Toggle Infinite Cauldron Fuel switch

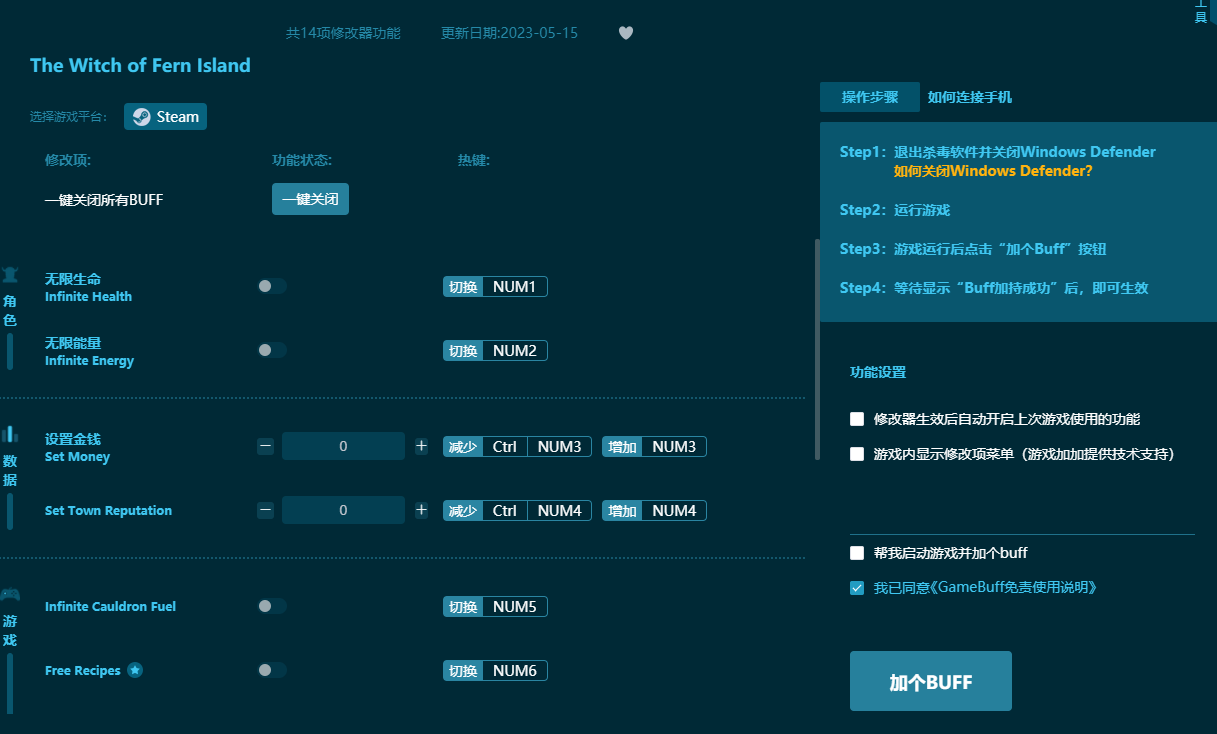coord(271,606)
